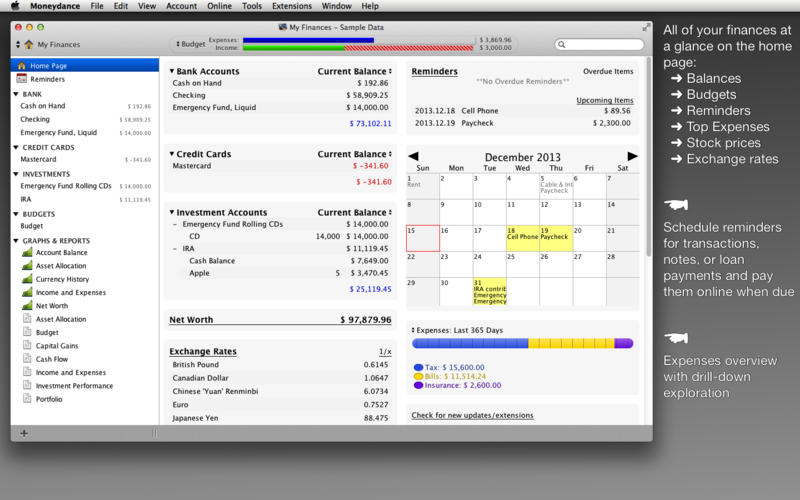
Task: Click in the search input field
Action: (x=599, y=44)
